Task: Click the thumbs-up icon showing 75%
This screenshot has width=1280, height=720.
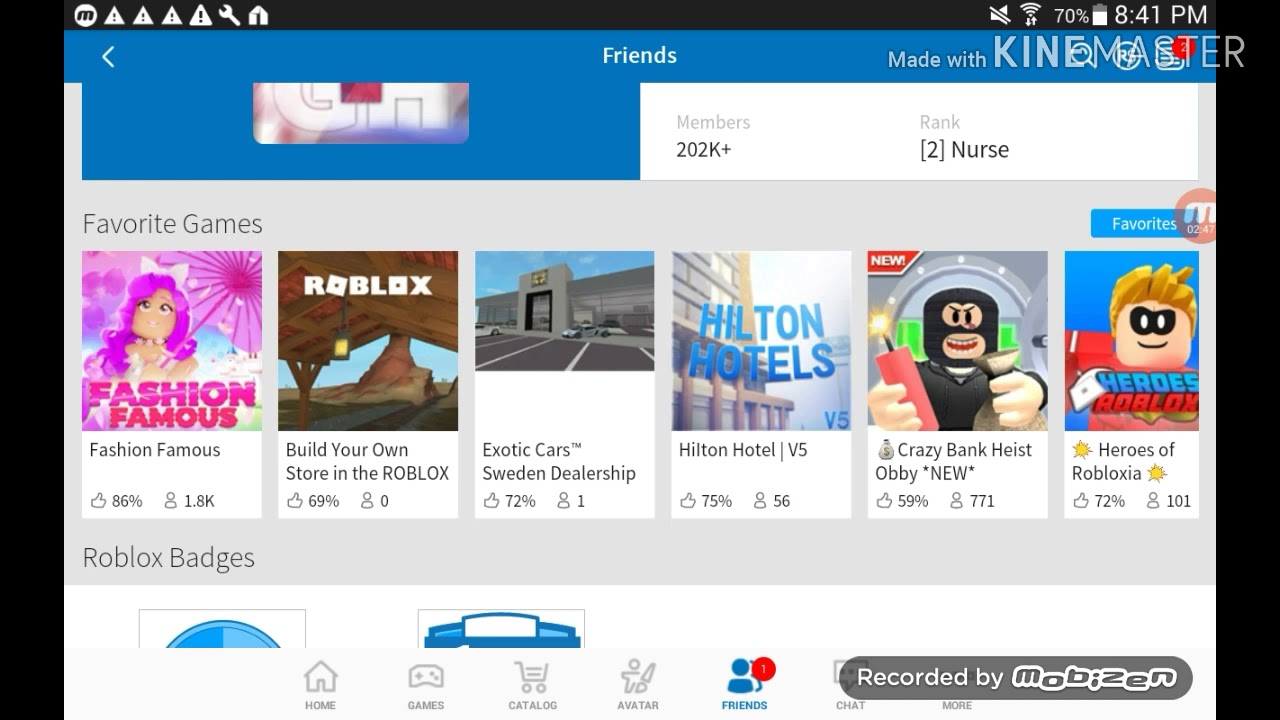Action: tap(688, 501)
